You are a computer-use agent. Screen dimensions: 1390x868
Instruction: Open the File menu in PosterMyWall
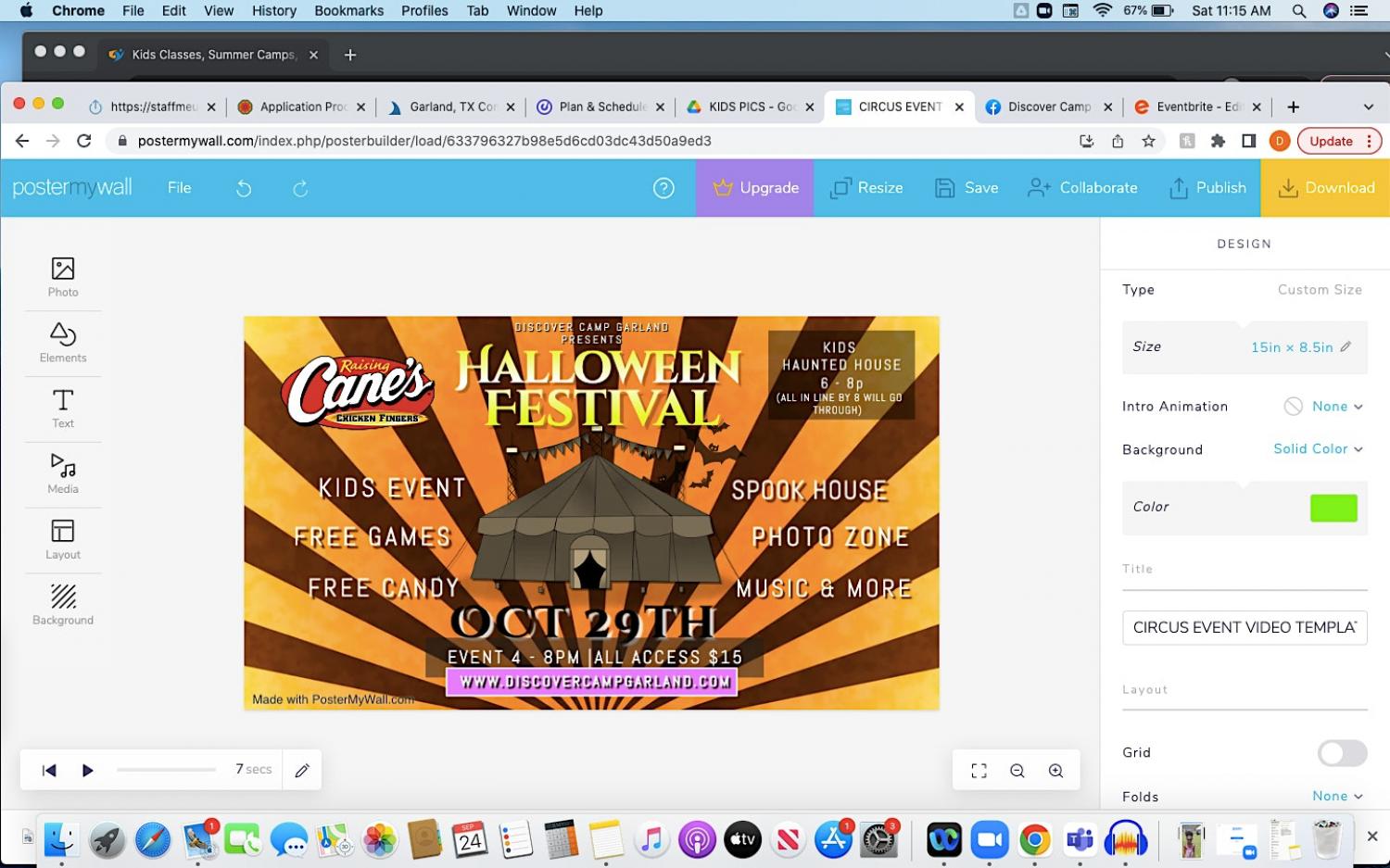coord(179,188)
